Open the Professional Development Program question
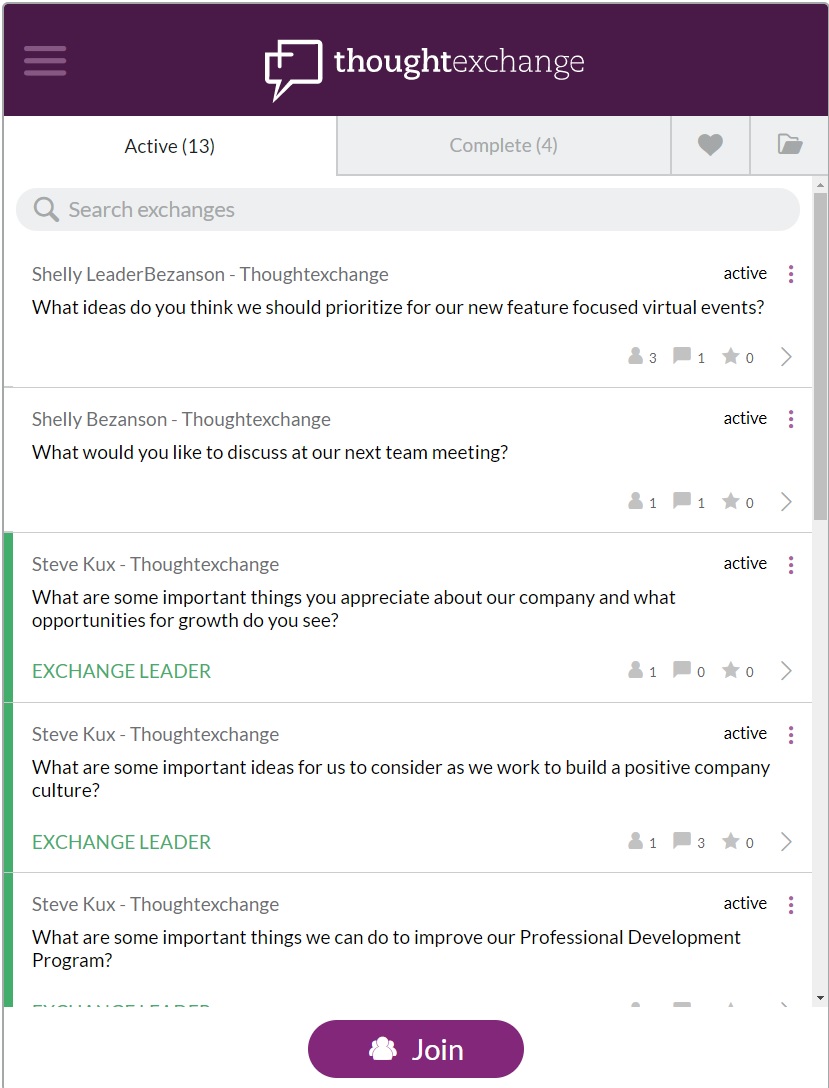The width and height of the screenshot is (829, 1088). click(386, 949)
